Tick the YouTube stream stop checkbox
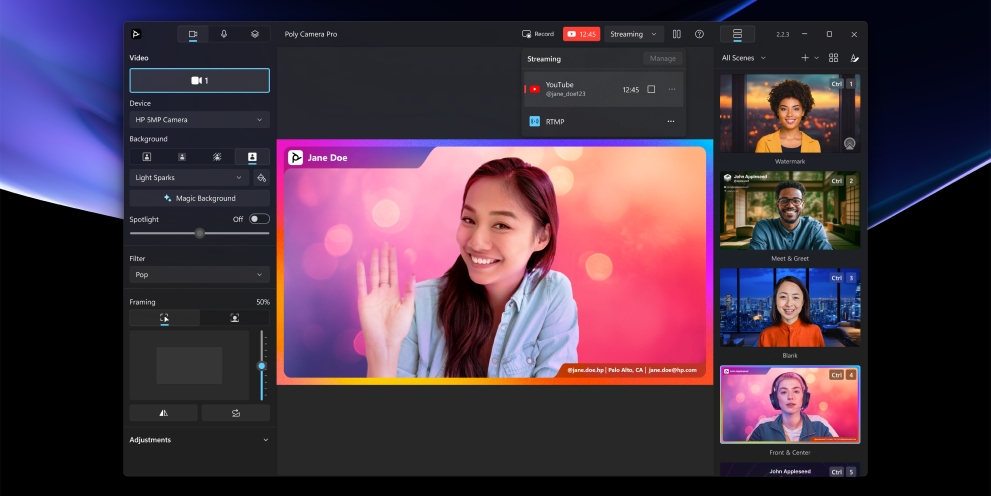 click(x=651, y=90)
